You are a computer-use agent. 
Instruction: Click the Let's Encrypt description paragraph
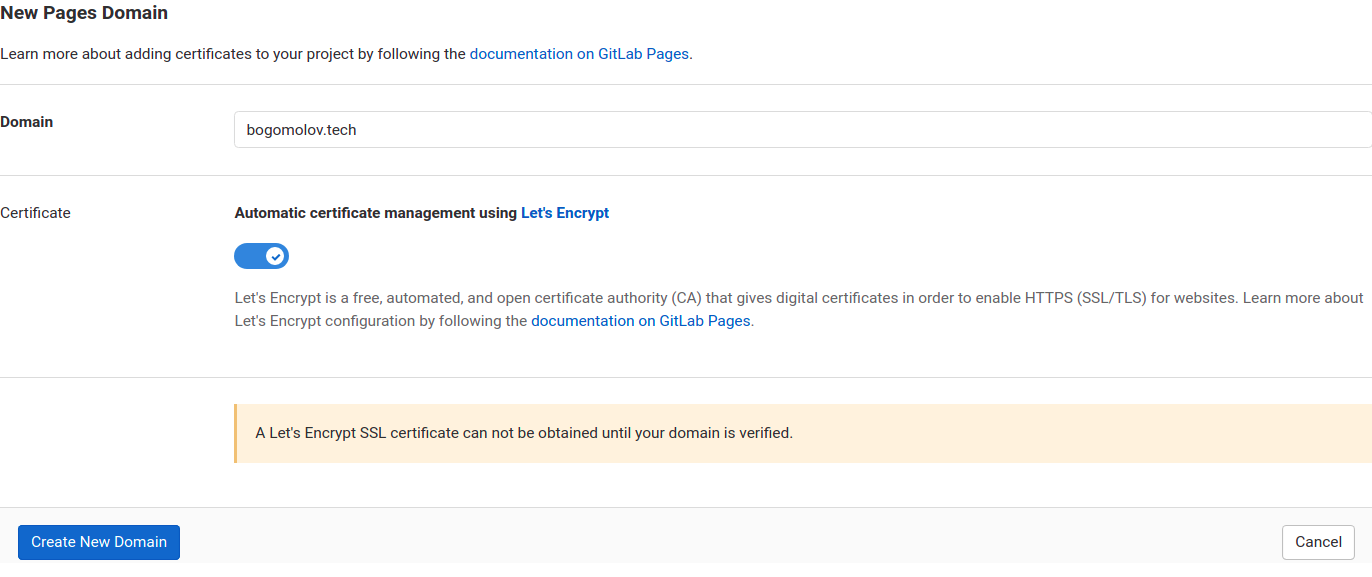tap(799, 309)
